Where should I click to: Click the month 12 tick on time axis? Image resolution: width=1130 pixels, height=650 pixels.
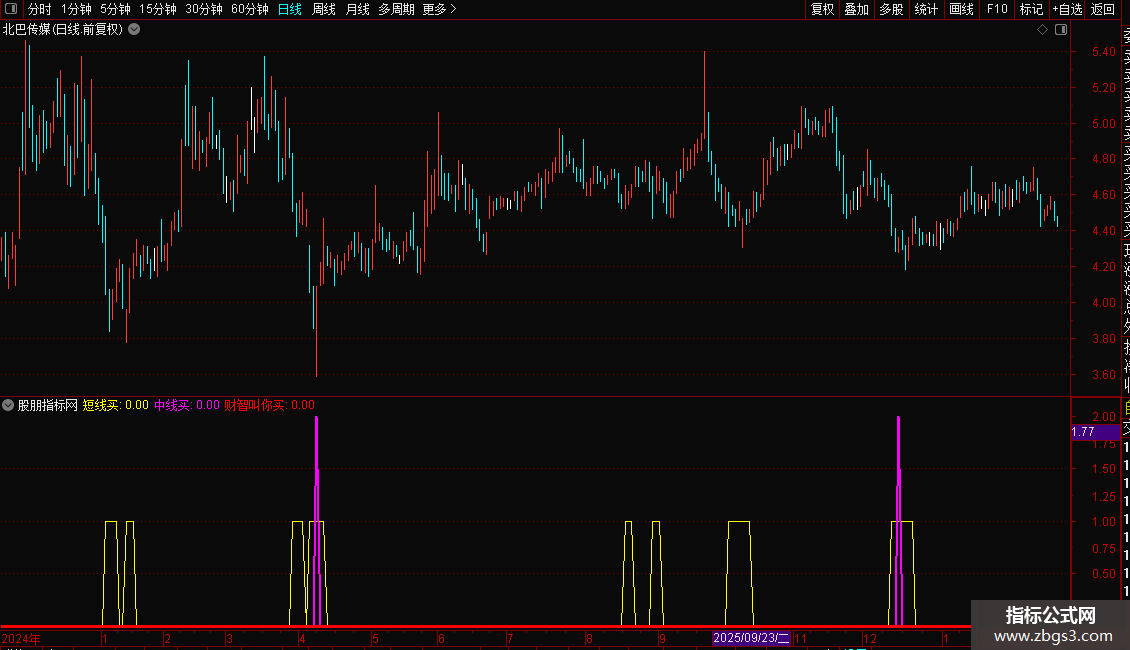click(x=870, y=638)
